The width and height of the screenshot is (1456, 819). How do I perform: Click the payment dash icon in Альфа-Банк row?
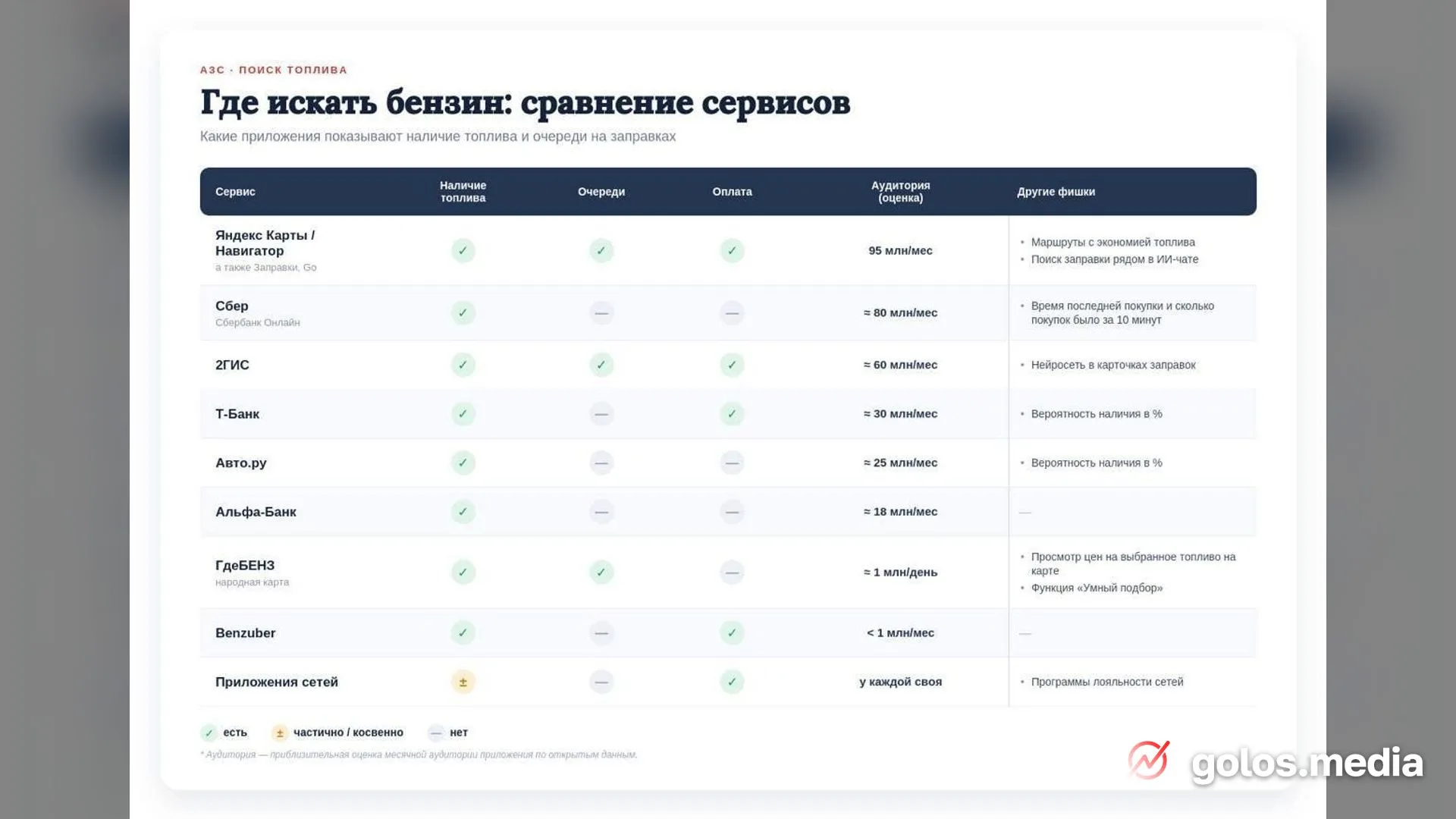click(732, 512)
